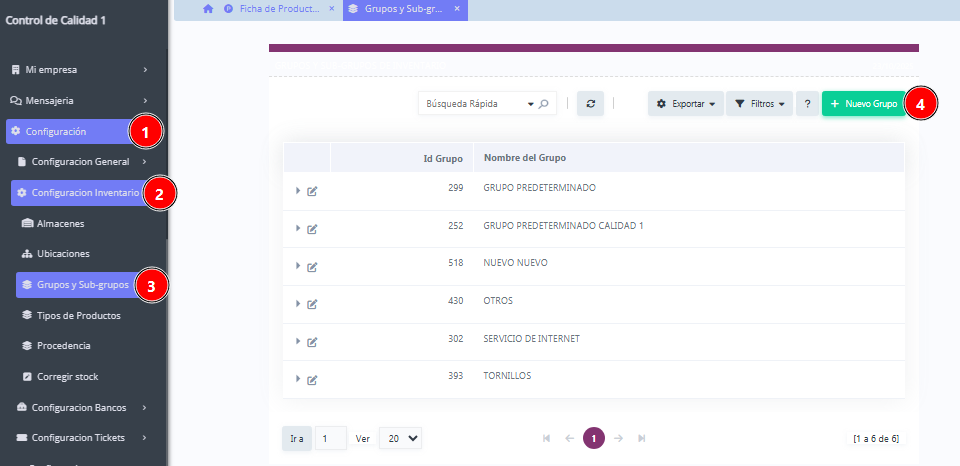Edit the OTROS group with pencil icon
Screen dimensions: 960x466
(x=312, y=304)
